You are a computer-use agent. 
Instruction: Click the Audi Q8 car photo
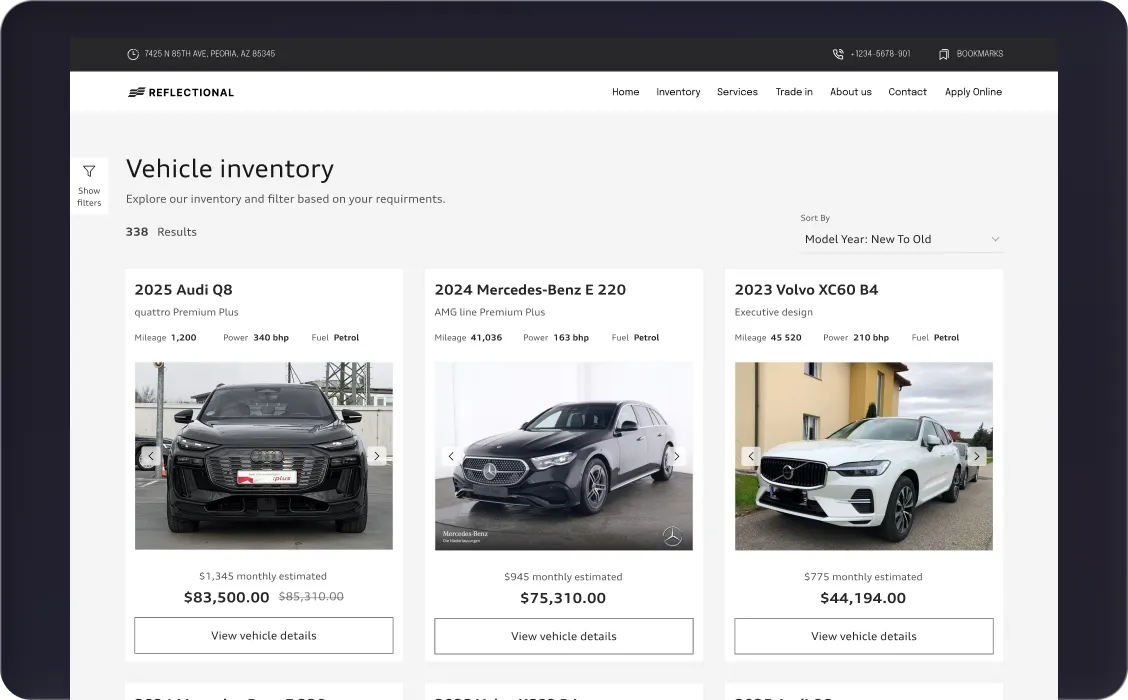(263, 456)
